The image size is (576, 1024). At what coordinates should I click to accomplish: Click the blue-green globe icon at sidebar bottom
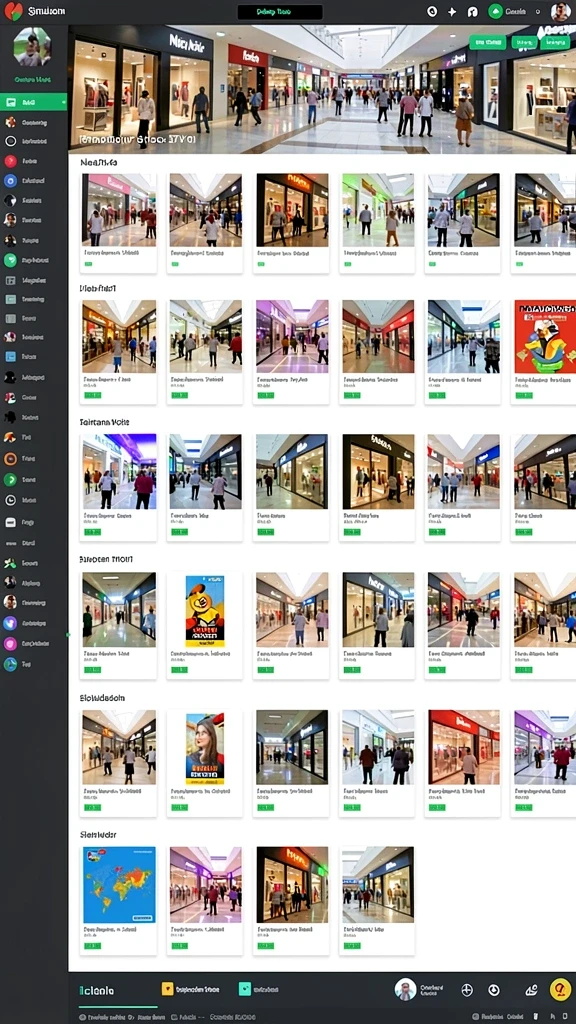[10, 664]
